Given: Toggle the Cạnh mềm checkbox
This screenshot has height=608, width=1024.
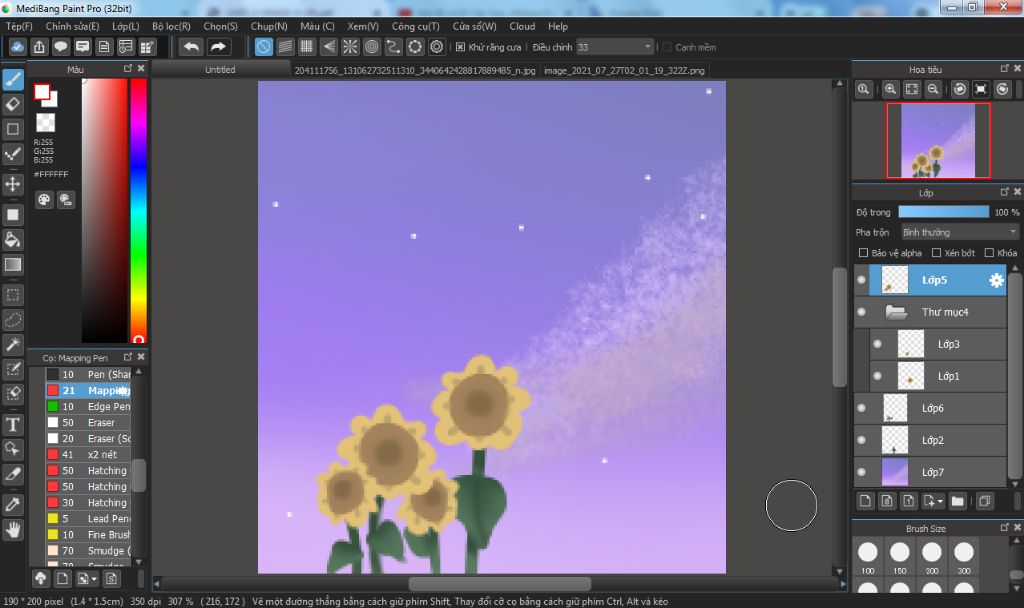Looking at the screenshot, I should click(667, 47).
